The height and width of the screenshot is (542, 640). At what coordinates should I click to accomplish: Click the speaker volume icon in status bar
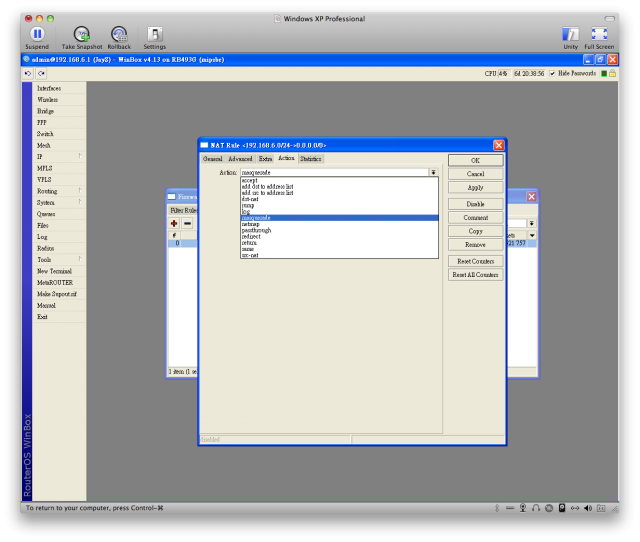pyautogui.click(x=588, y=508)
